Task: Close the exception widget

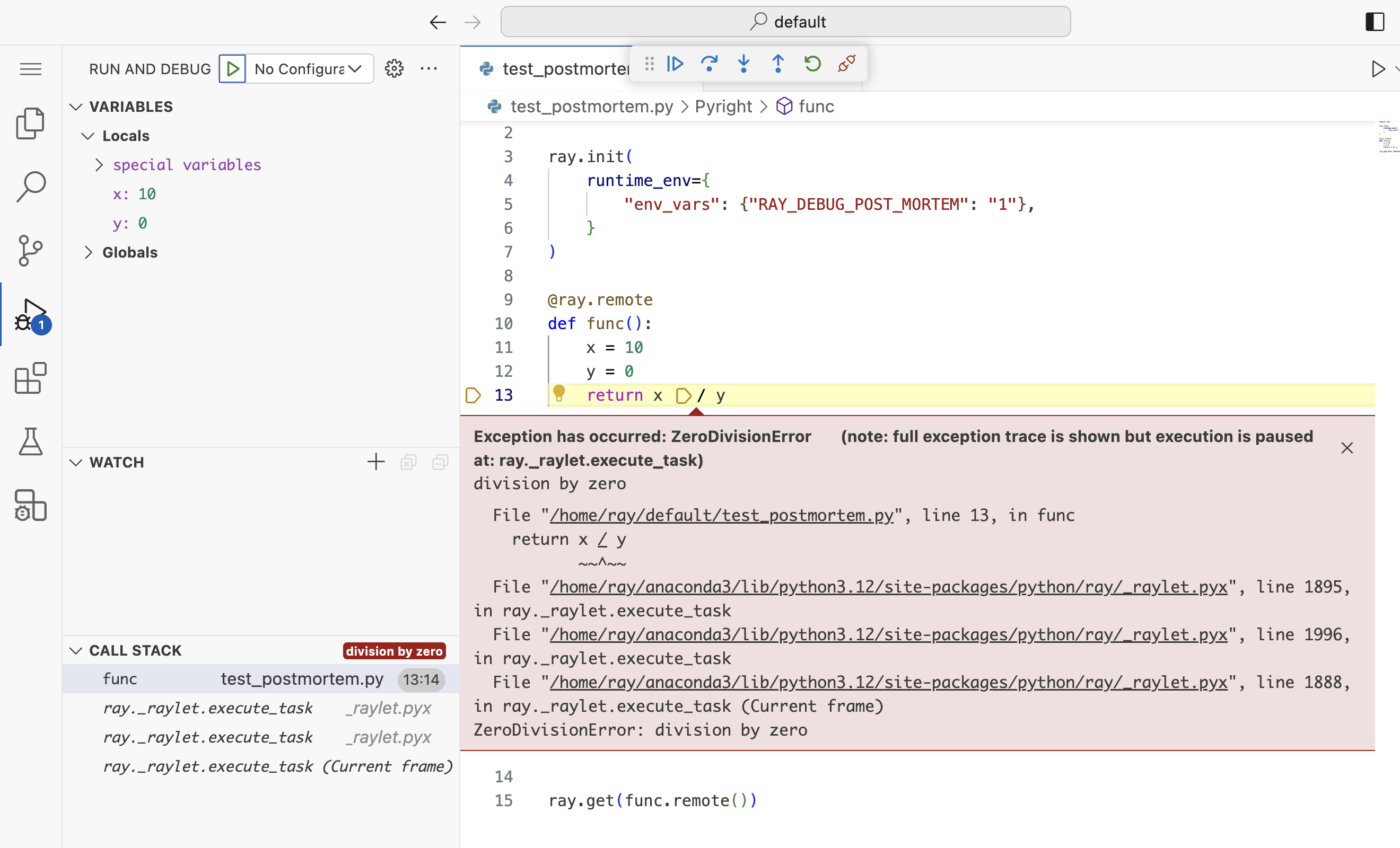Action: click(1346, 447)
